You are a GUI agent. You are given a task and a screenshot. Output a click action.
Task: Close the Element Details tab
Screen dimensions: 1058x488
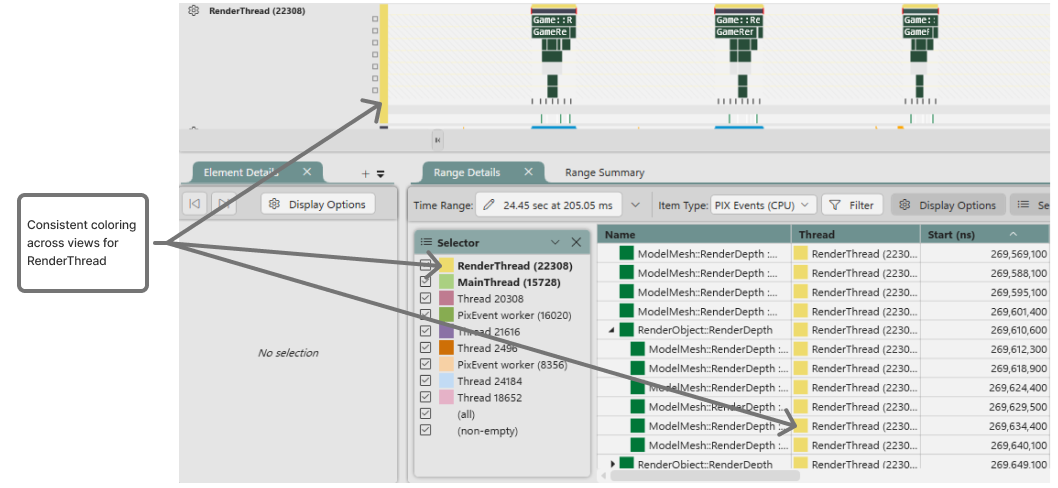307,172
